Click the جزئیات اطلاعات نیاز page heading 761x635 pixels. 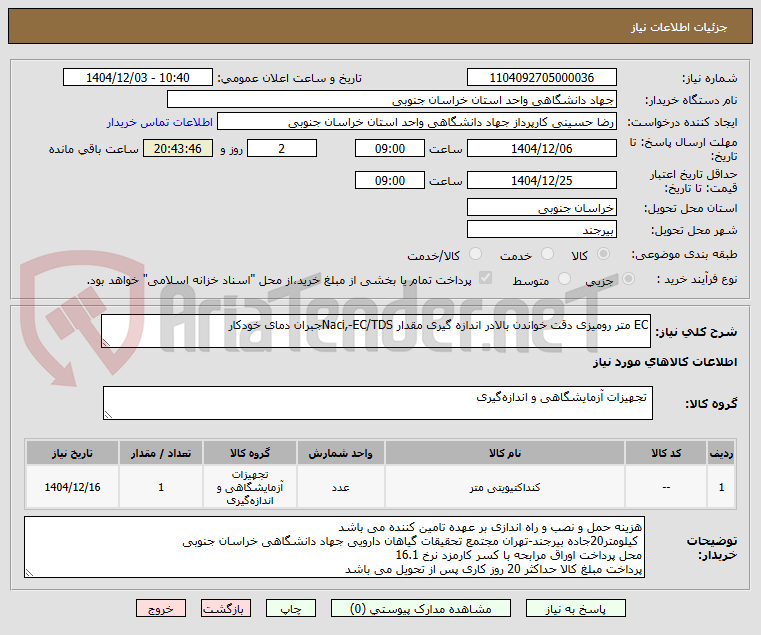point(679,27)
